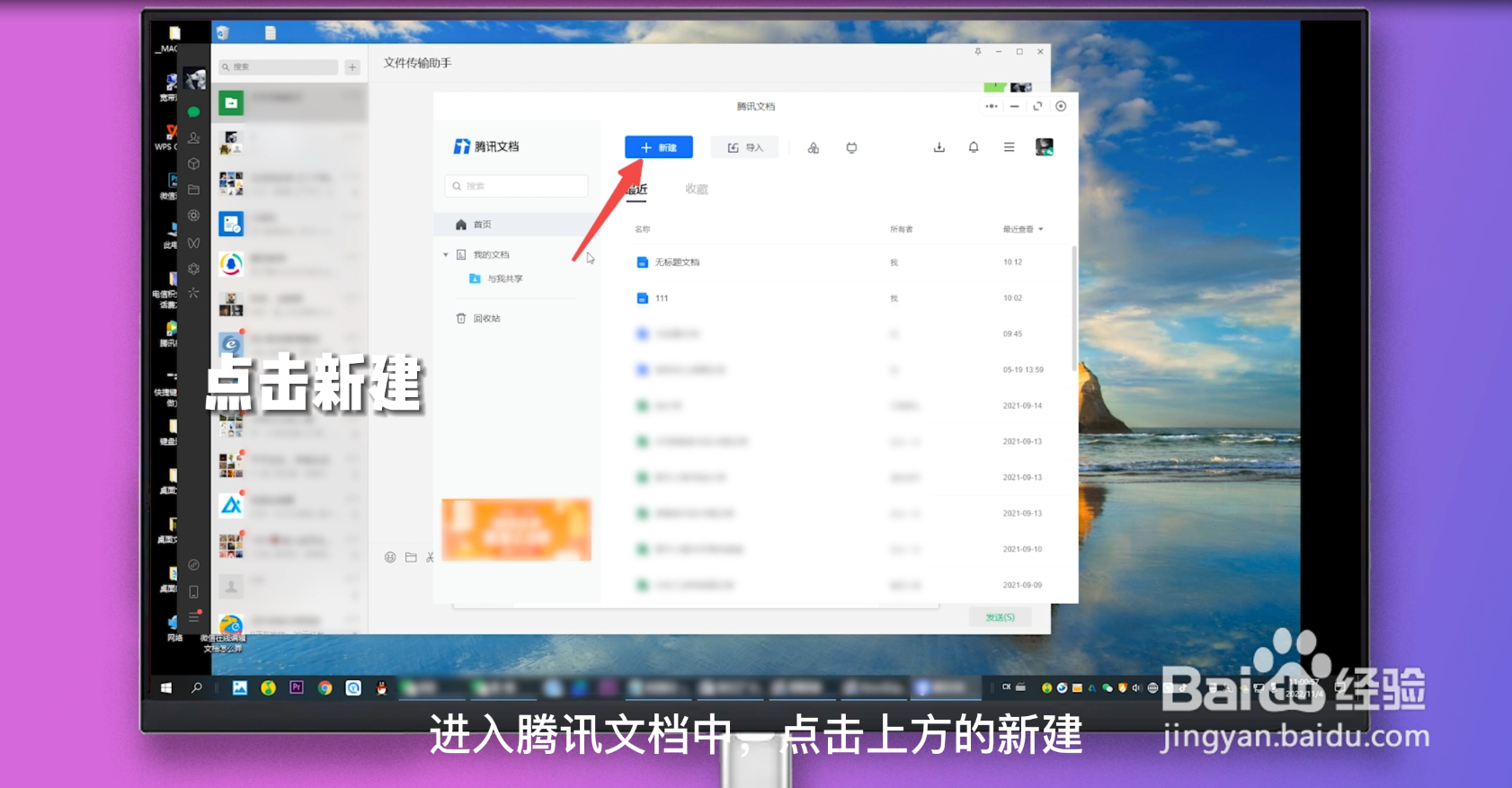The height and width of the screenshot is (788, 1512).
Task: Open the WeChat moments aperture icon
Action: 193,216
